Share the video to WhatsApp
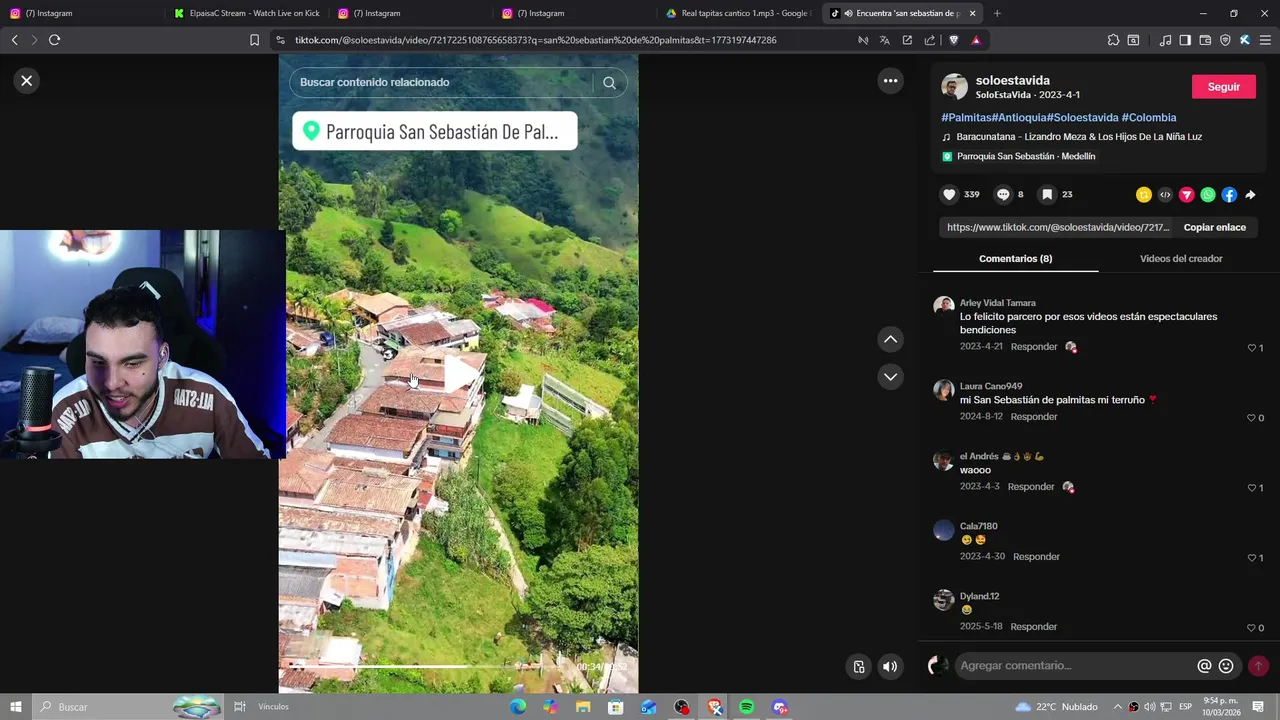This screenshot has height=720, width=1280. pos(1208,195)
